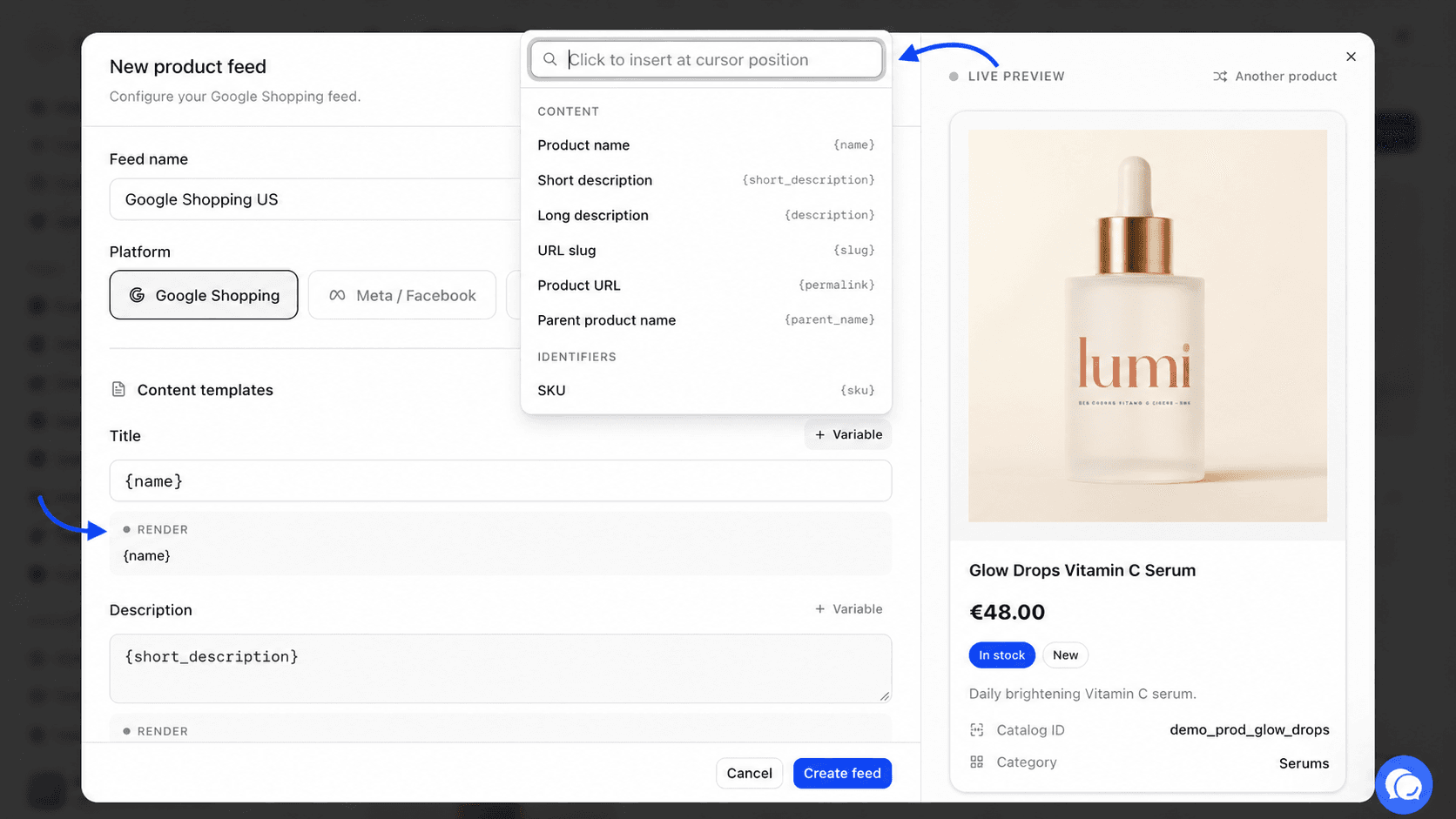1456x819 pixels.
Task: Open the chat support bubble
Action: click(x=1404, y=785)
